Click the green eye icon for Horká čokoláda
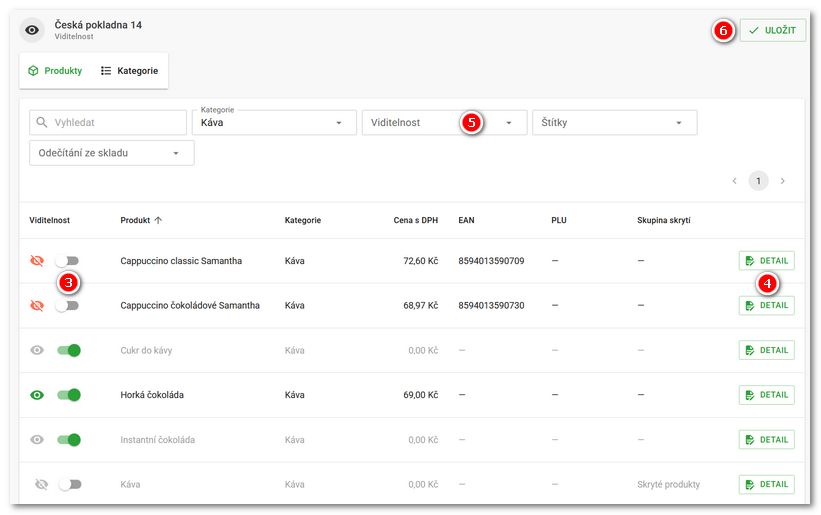Image resolution: width=821 pixels, height=515 pixels. [x=37, y=395]
